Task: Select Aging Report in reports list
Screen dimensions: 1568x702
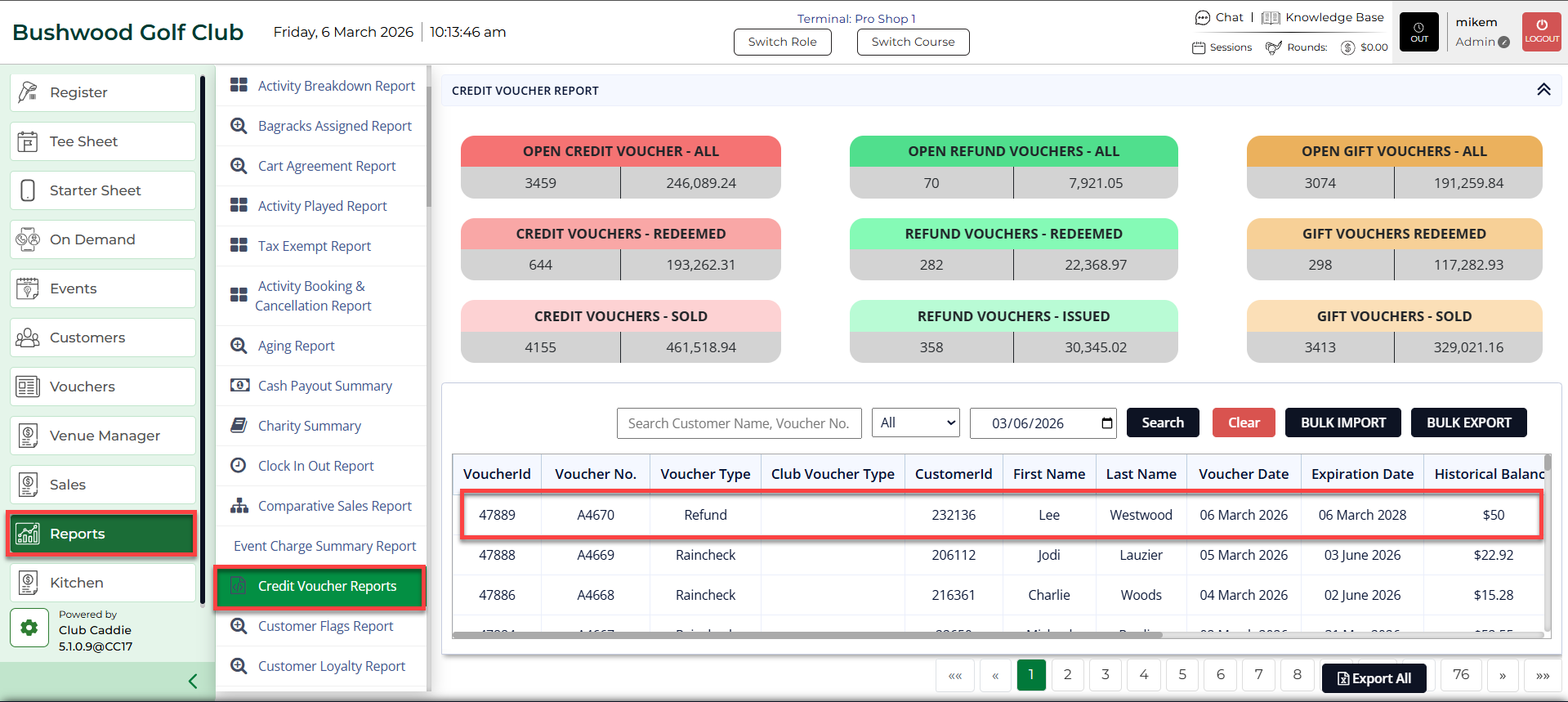Action: 296,346
